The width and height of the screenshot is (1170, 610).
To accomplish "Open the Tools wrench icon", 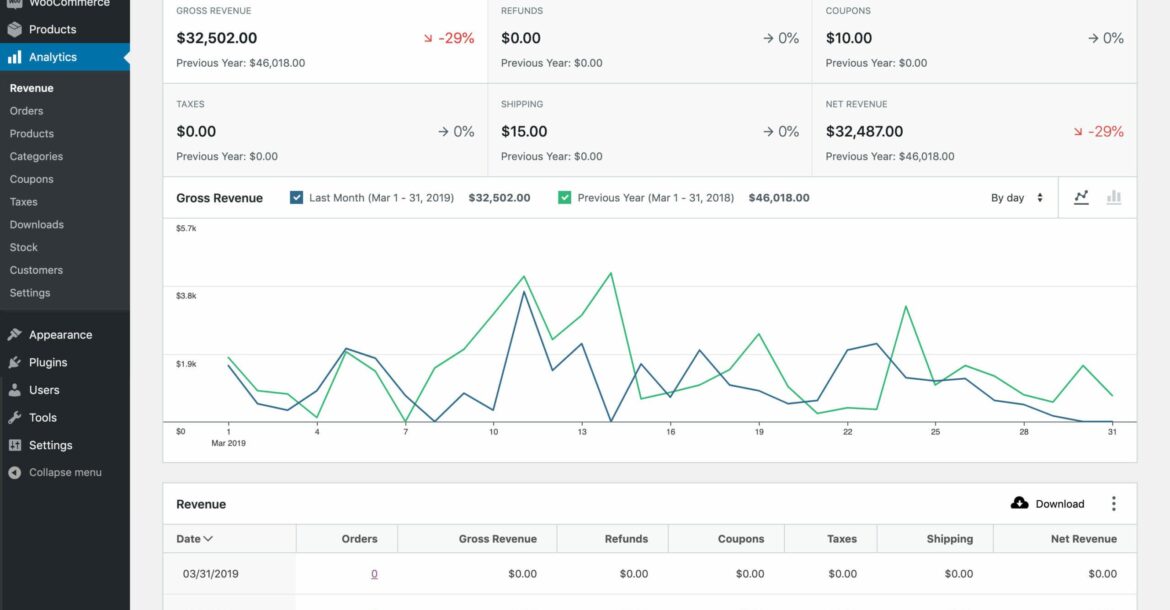I will [14, 417].
